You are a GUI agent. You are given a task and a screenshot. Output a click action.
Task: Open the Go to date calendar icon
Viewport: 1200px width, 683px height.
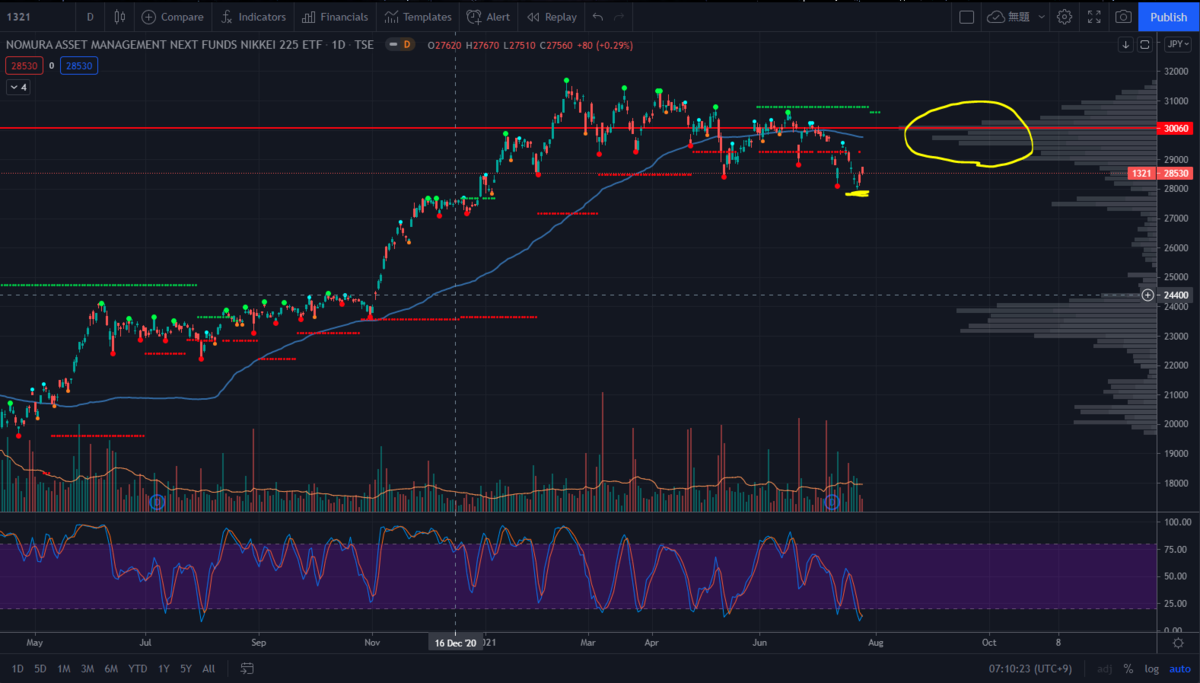247,668
